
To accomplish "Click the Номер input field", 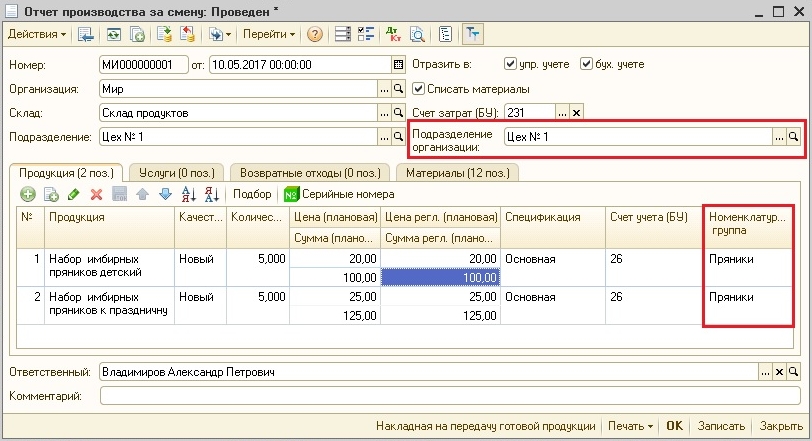I will tap(143, 65).
